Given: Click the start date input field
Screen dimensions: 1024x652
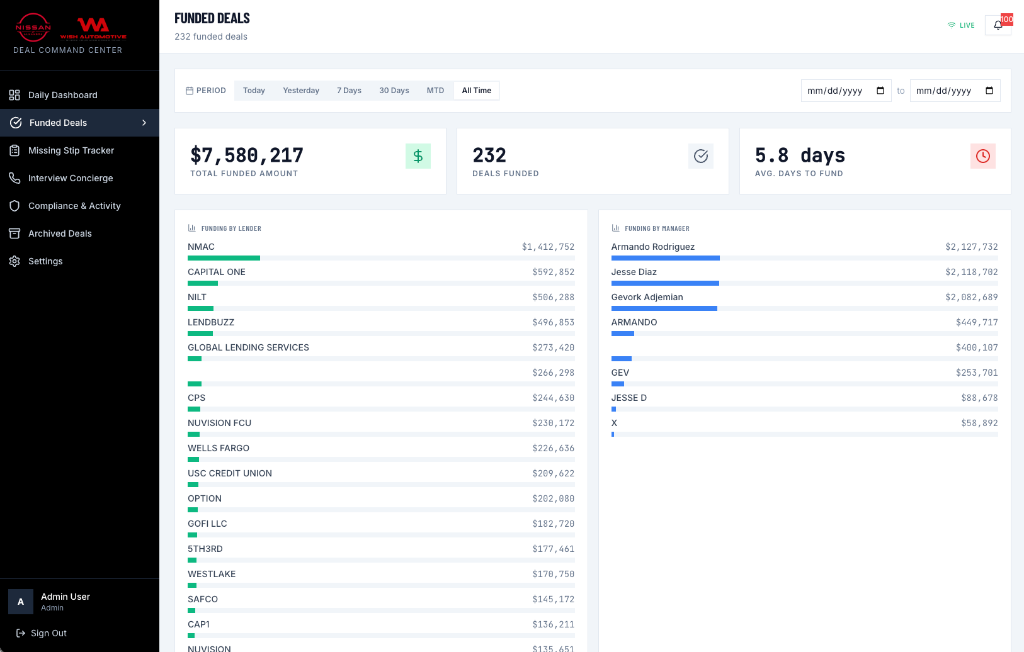Looking at the screenshot, I should [846, 91].
